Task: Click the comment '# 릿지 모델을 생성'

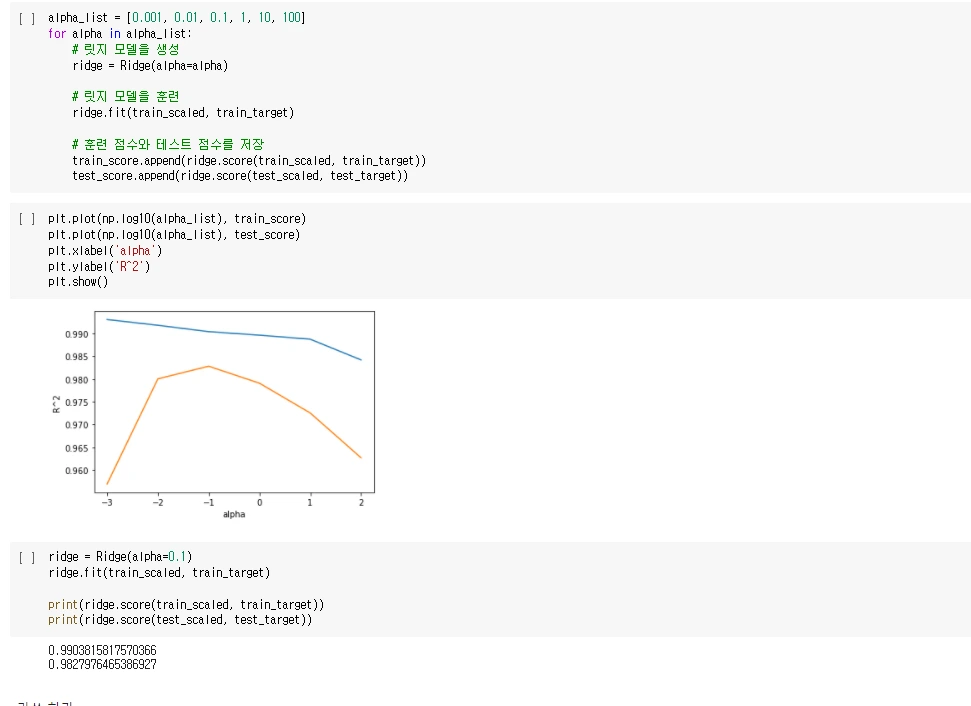Action: pos(126,50)
